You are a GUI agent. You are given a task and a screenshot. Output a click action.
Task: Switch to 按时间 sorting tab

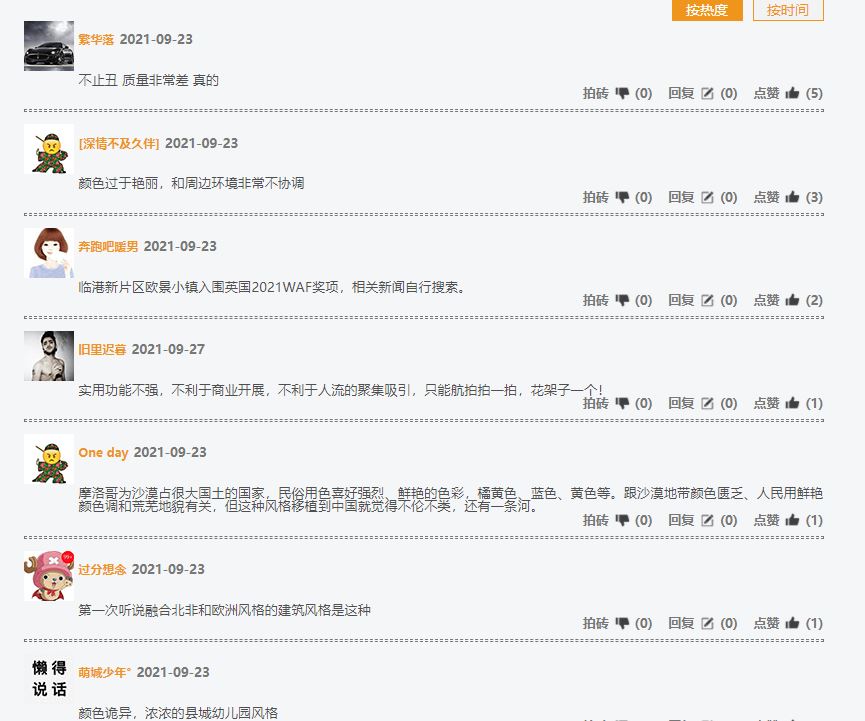pos(787,10)
